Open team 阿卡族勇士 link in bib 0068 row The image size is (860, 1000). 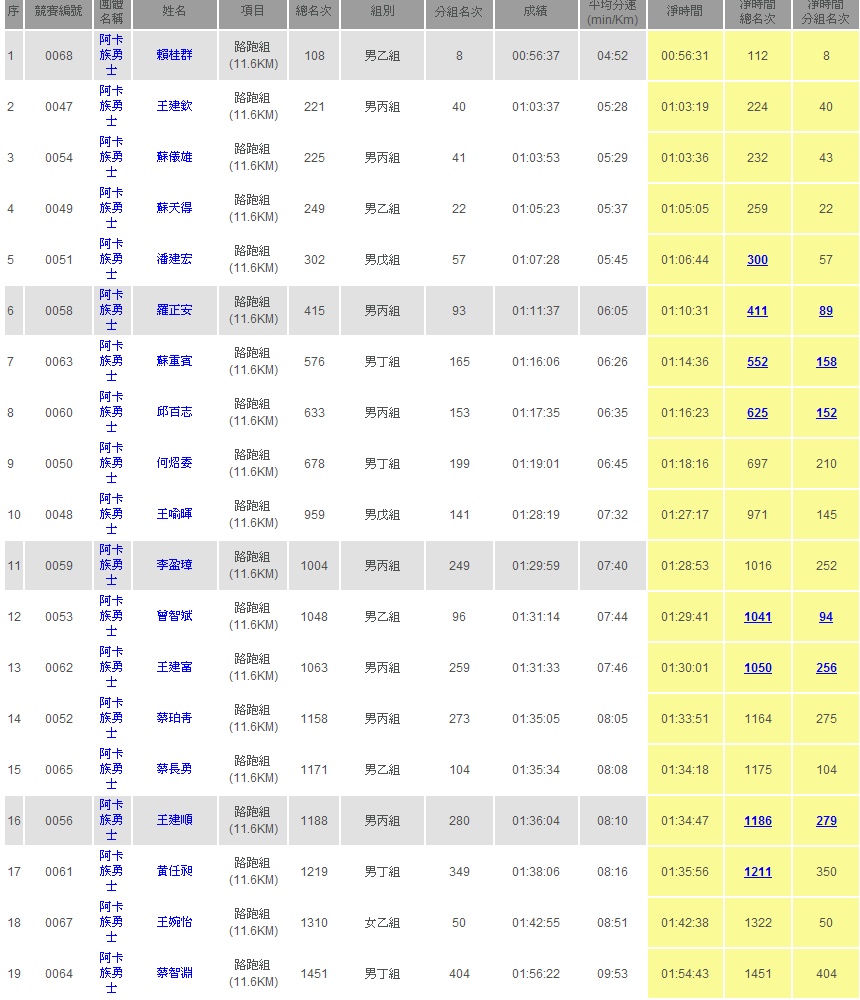pyautogui.click(x=112, y=55)
